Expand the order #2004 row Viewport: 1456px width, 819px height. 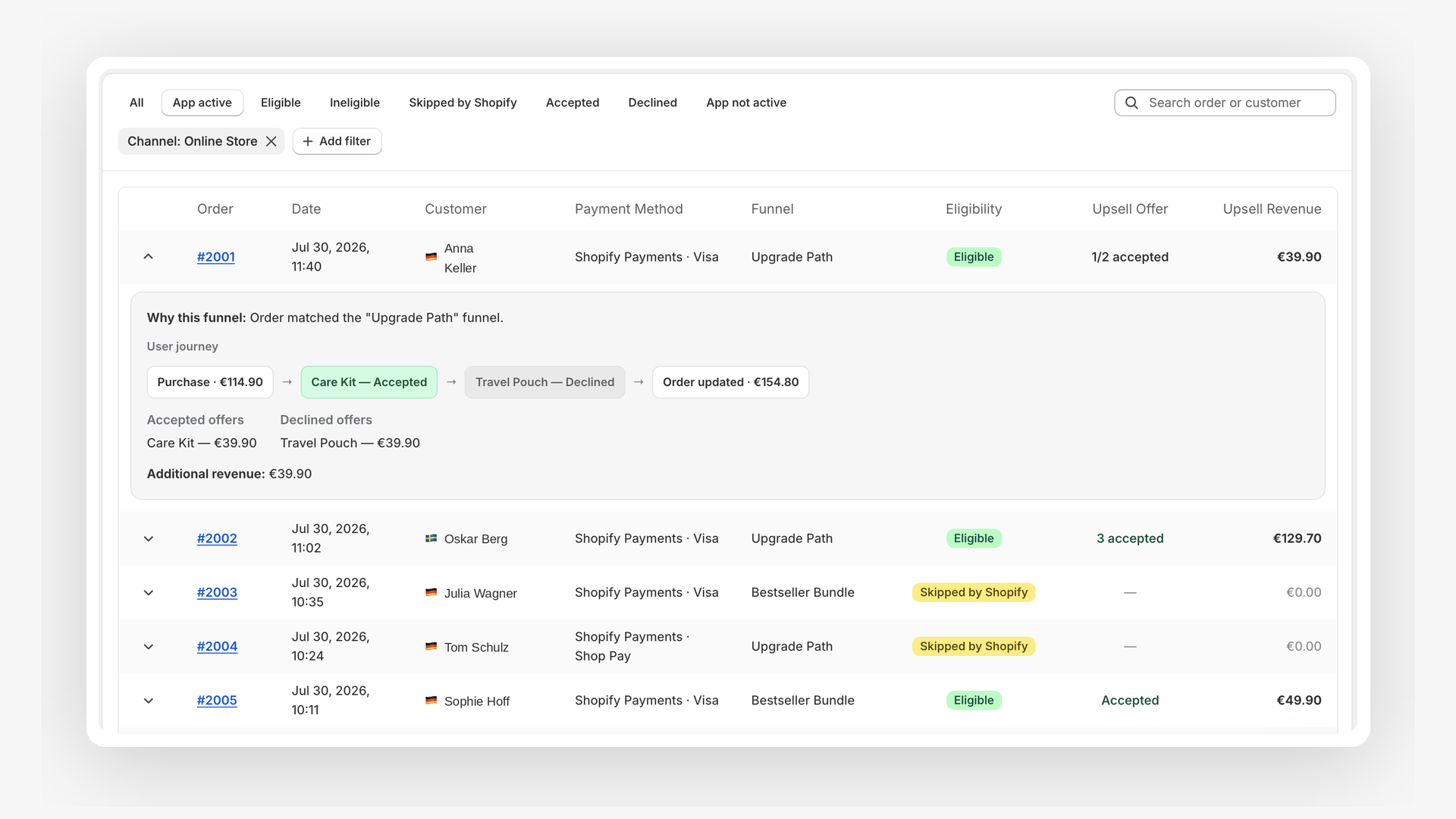149,646
